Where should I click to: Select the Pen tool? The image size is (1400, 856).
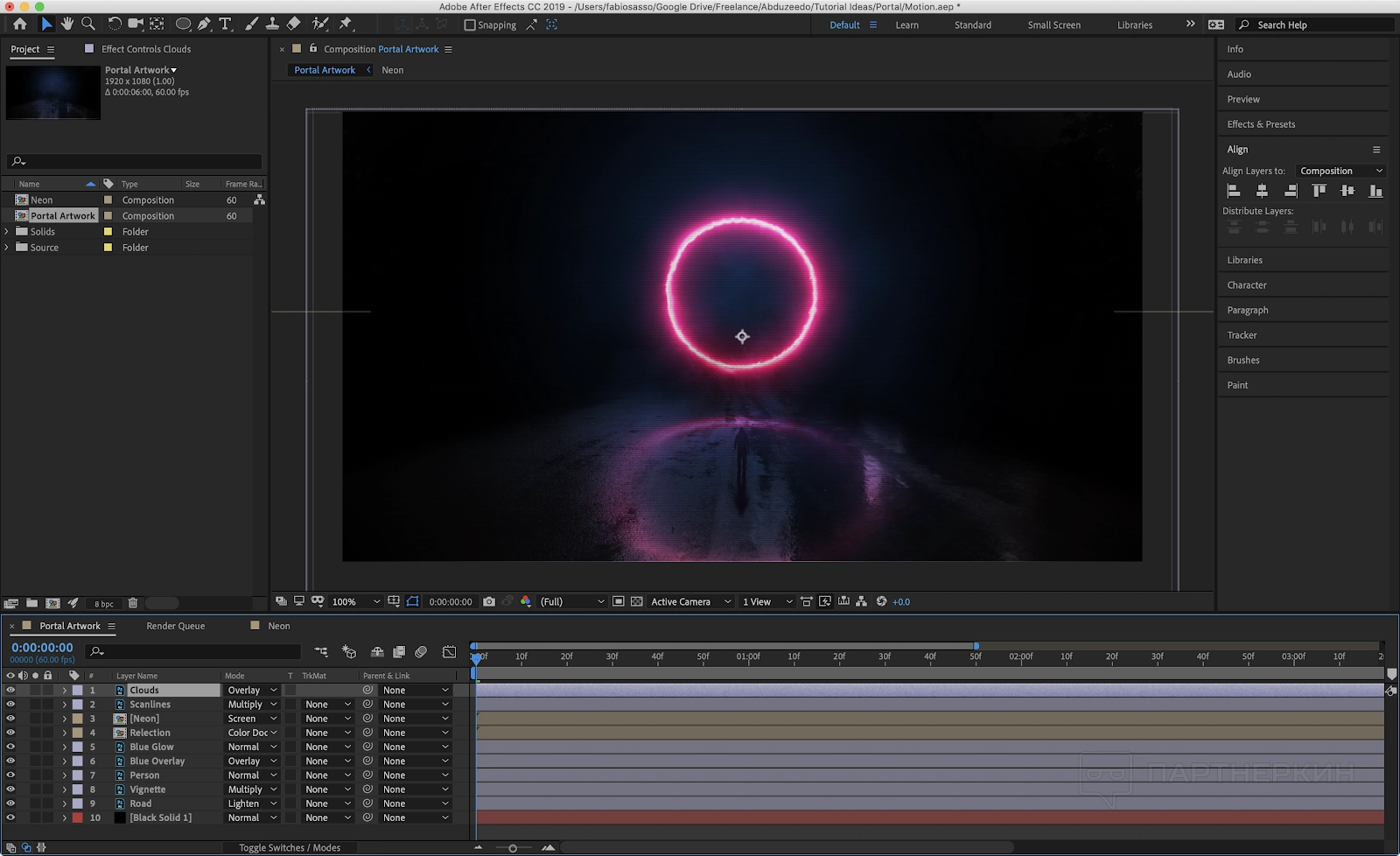[204, 25]
